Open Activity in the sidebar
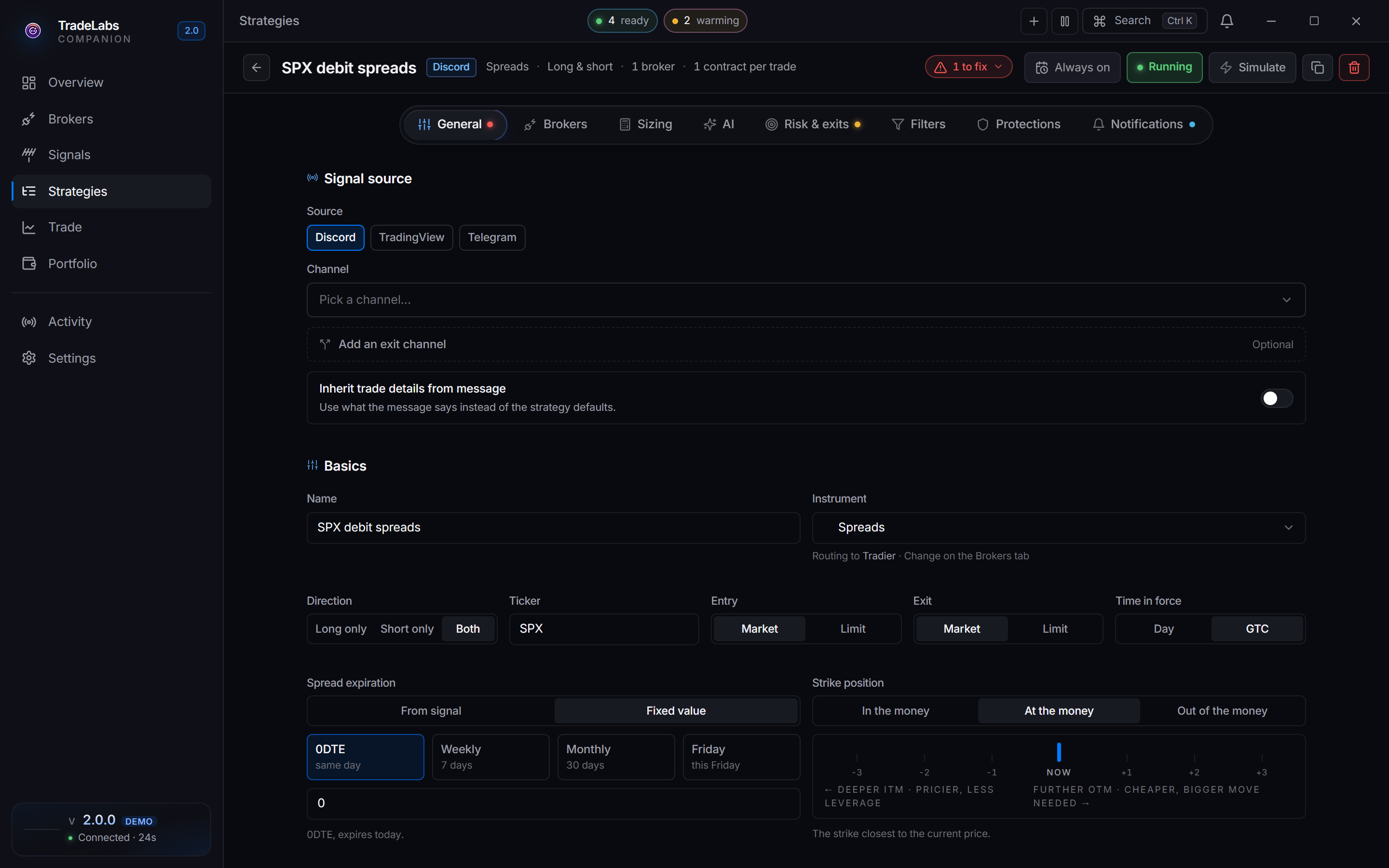 click(111, 322)
